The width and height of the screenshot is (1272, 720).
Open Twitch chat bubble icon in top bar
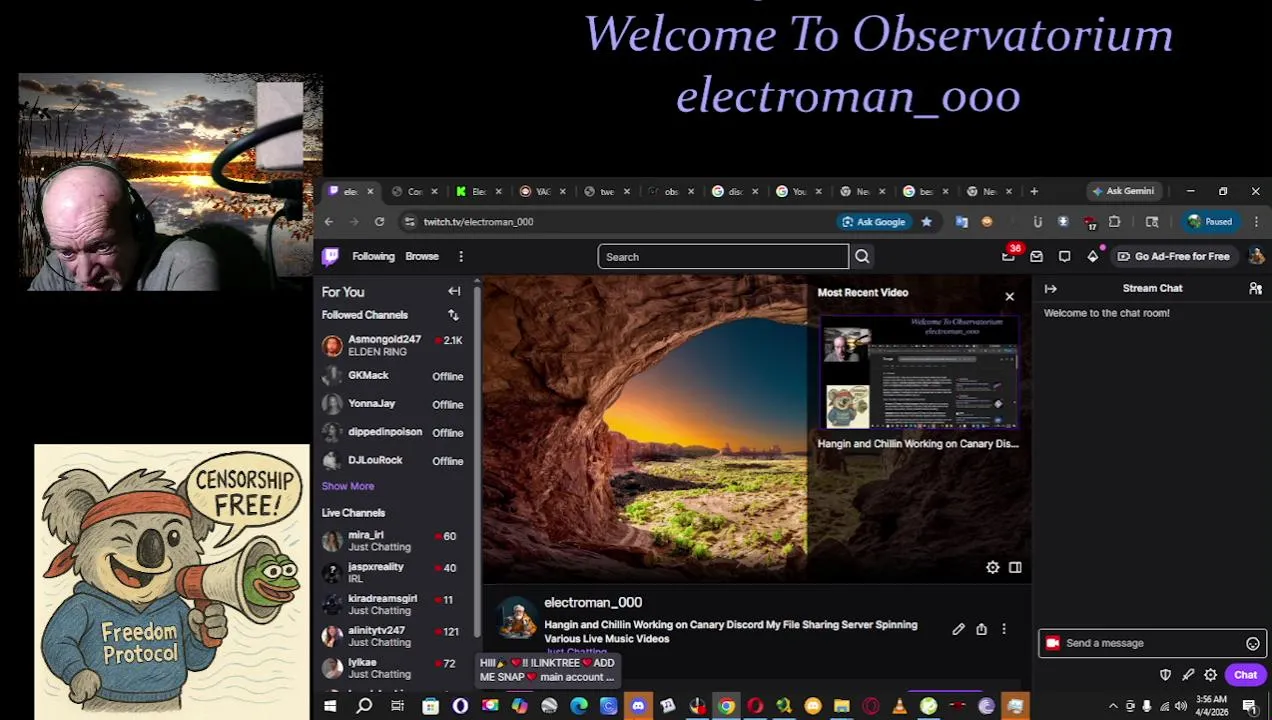[x=1065, y=257]
